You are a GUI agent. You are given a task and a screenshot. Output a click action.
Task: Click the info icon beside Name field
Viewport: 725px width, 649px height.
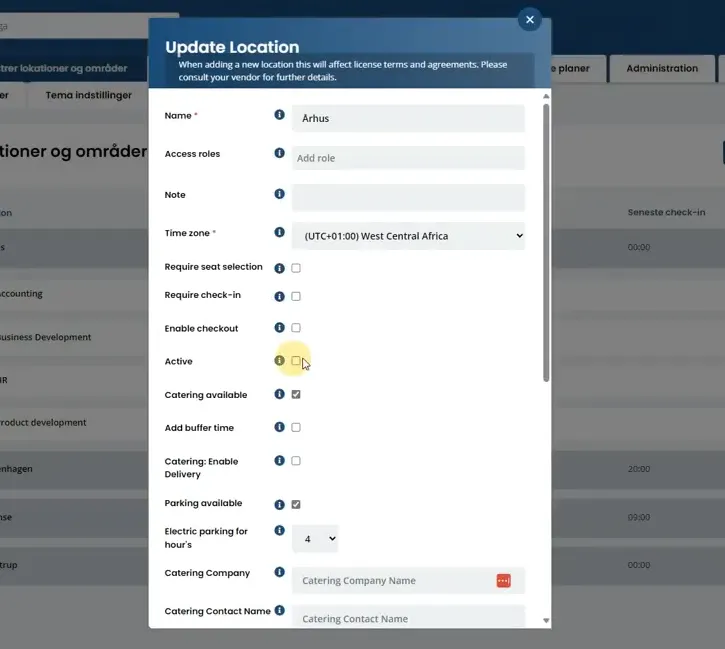tap(279, 114)
